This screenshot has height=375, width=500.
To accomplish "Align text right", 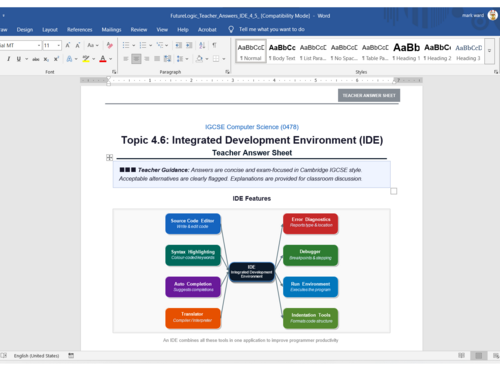I will pyautogui.click(x=147, y=59).
